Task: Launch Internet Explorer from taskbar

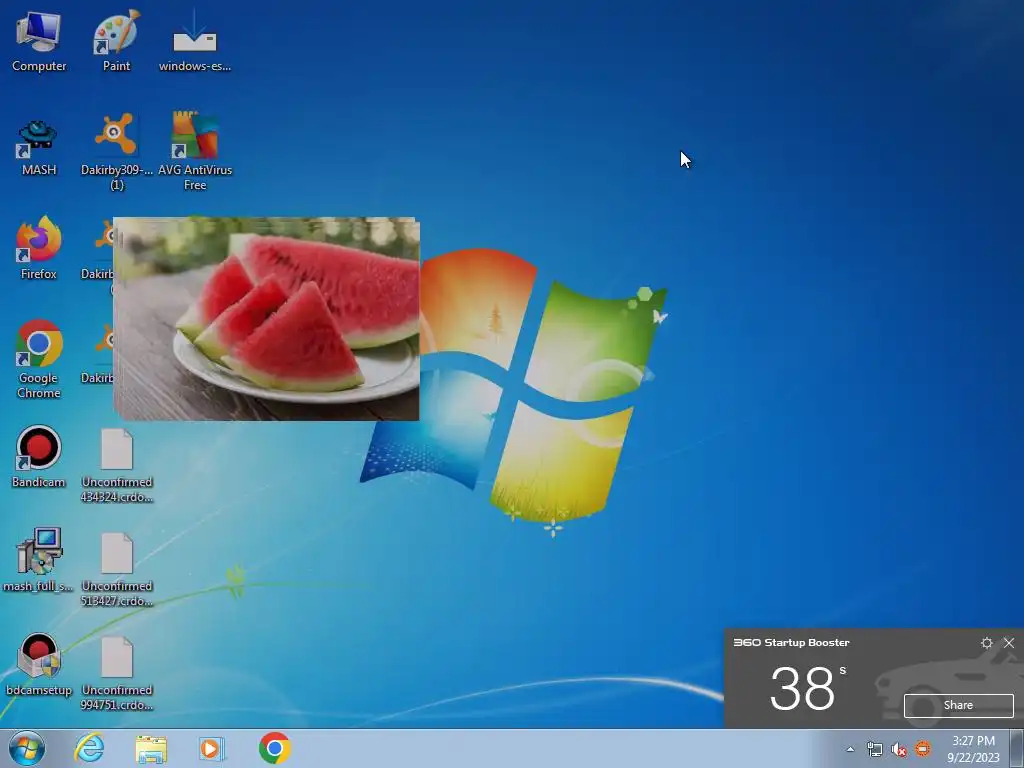Action: pos(89,748)
